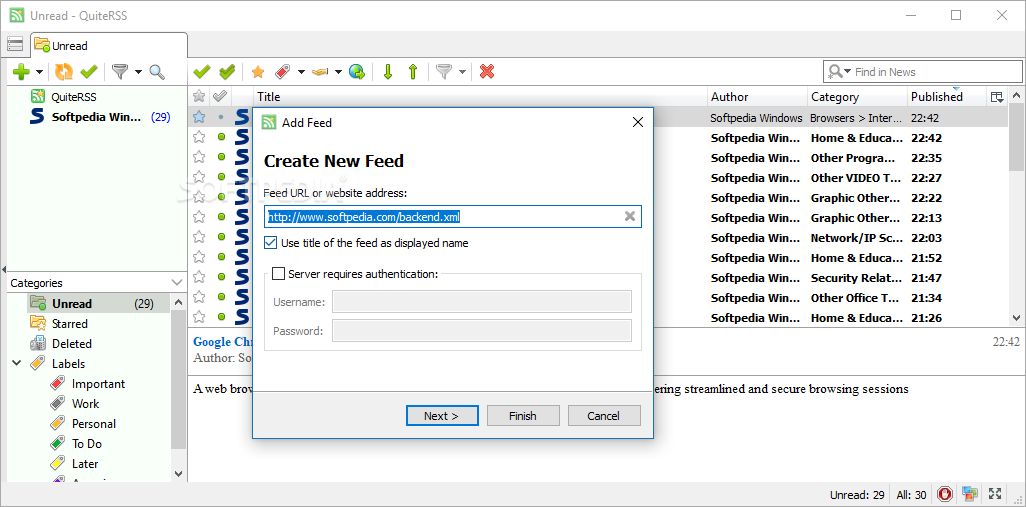Star the news with the orange star toolbar icon
Viewport: 1026px width, 507px height.
(258, 72)
